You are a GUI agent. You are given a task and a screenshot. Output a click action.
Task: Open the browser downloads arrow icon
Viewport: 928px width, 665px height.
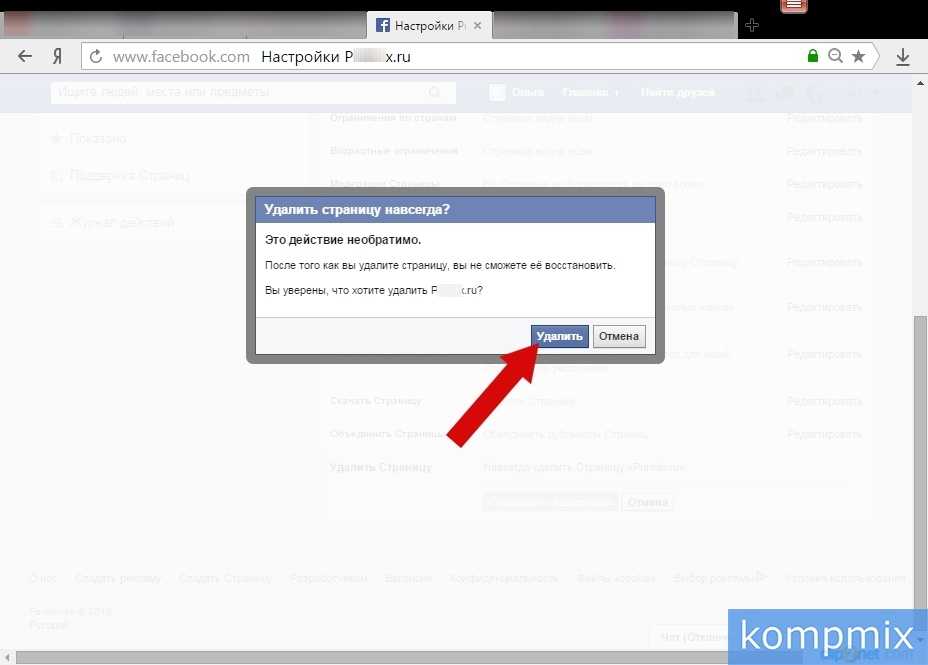pyautogui.click(x=903, y=57)
